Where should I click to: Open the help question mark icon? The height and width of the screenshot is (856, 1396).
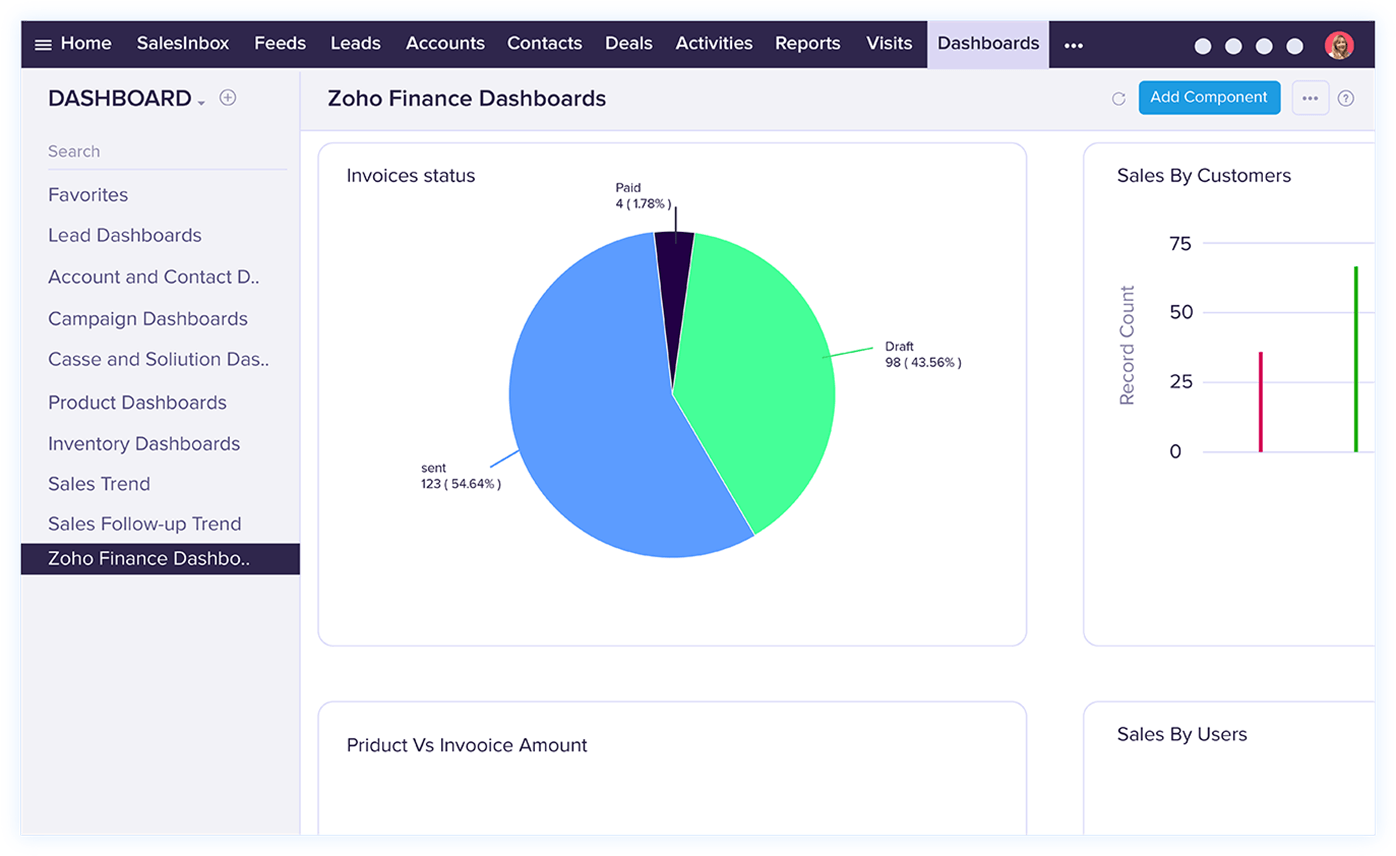pos(1346,98)
